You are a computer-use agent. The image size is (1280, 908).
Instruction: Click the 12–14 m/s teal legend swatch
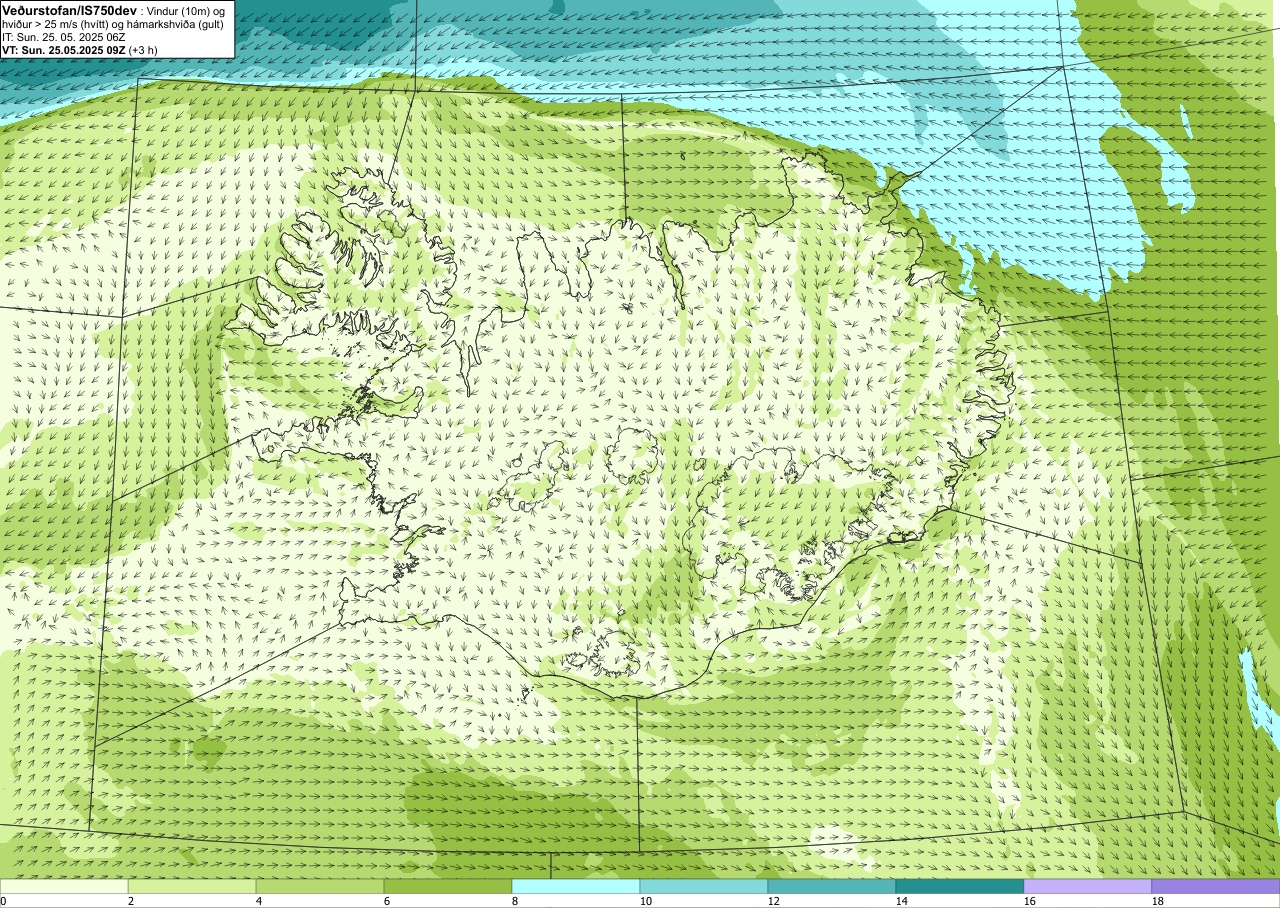click(x=832, y=886)
